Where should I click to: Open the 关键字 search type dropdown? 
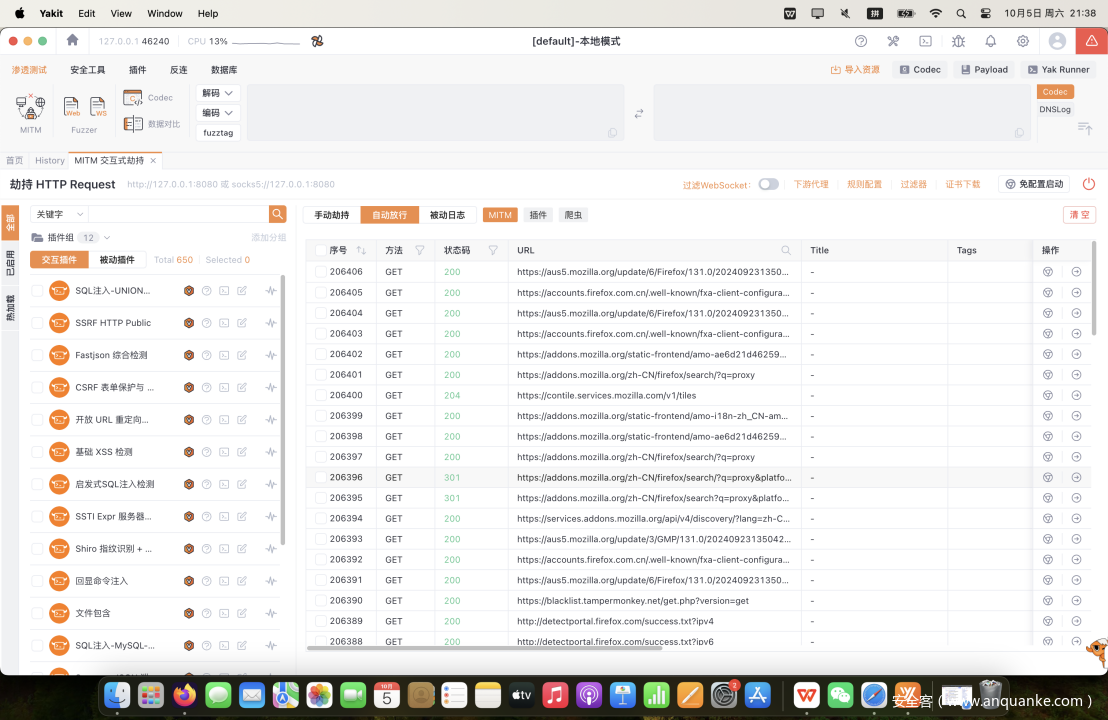(x=59, y=214)
